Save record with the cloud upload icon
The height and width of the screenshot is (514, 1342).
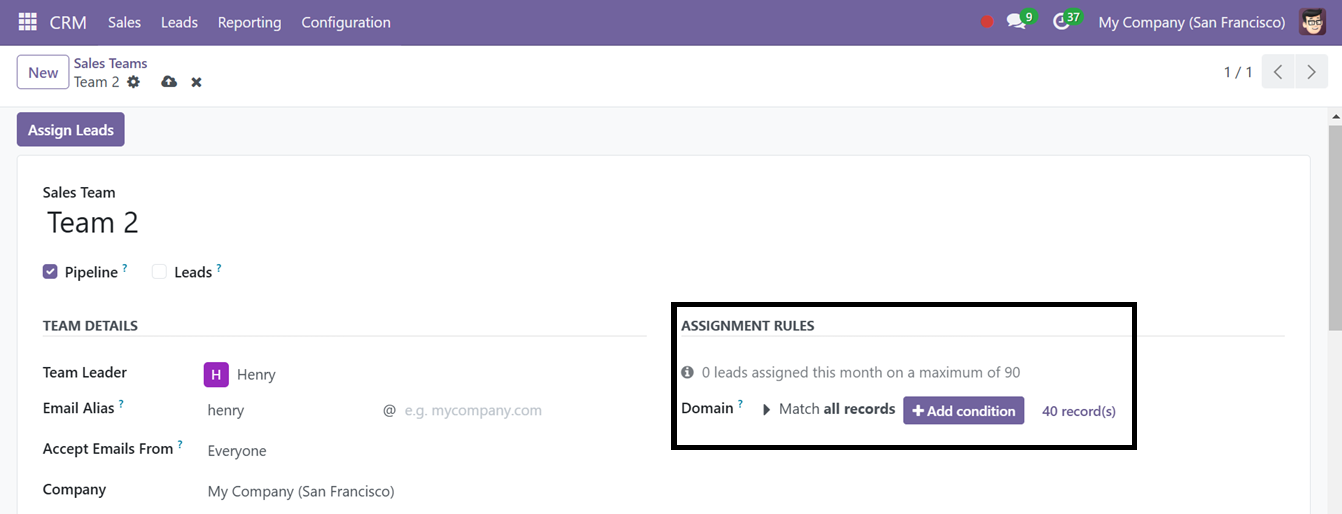pyautogui.click(x=169, y=82)
